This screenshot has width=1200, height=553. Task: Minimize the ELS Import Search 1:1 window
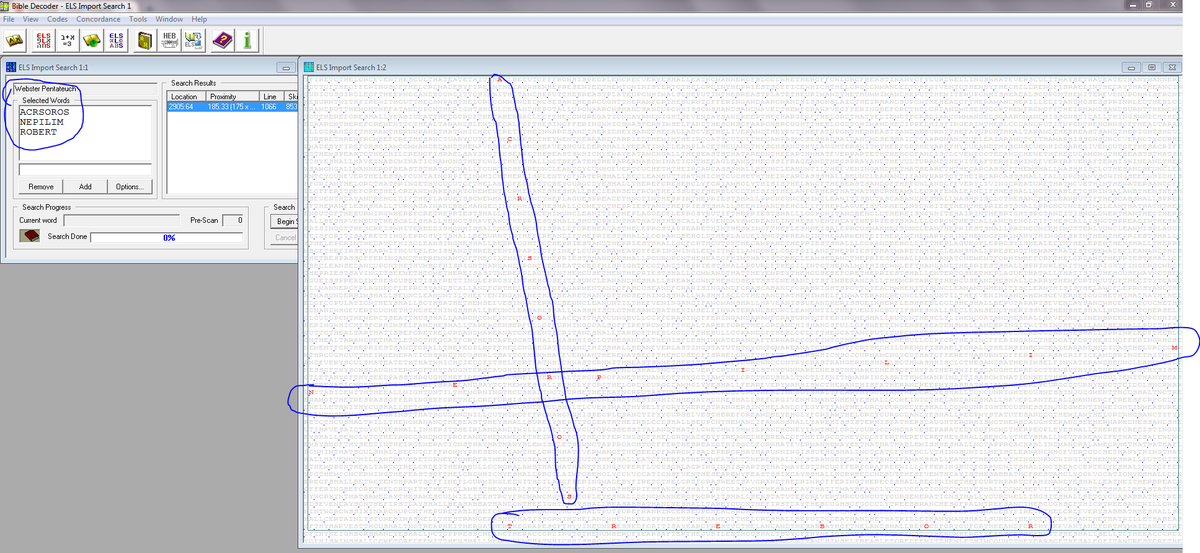(286, 67)
